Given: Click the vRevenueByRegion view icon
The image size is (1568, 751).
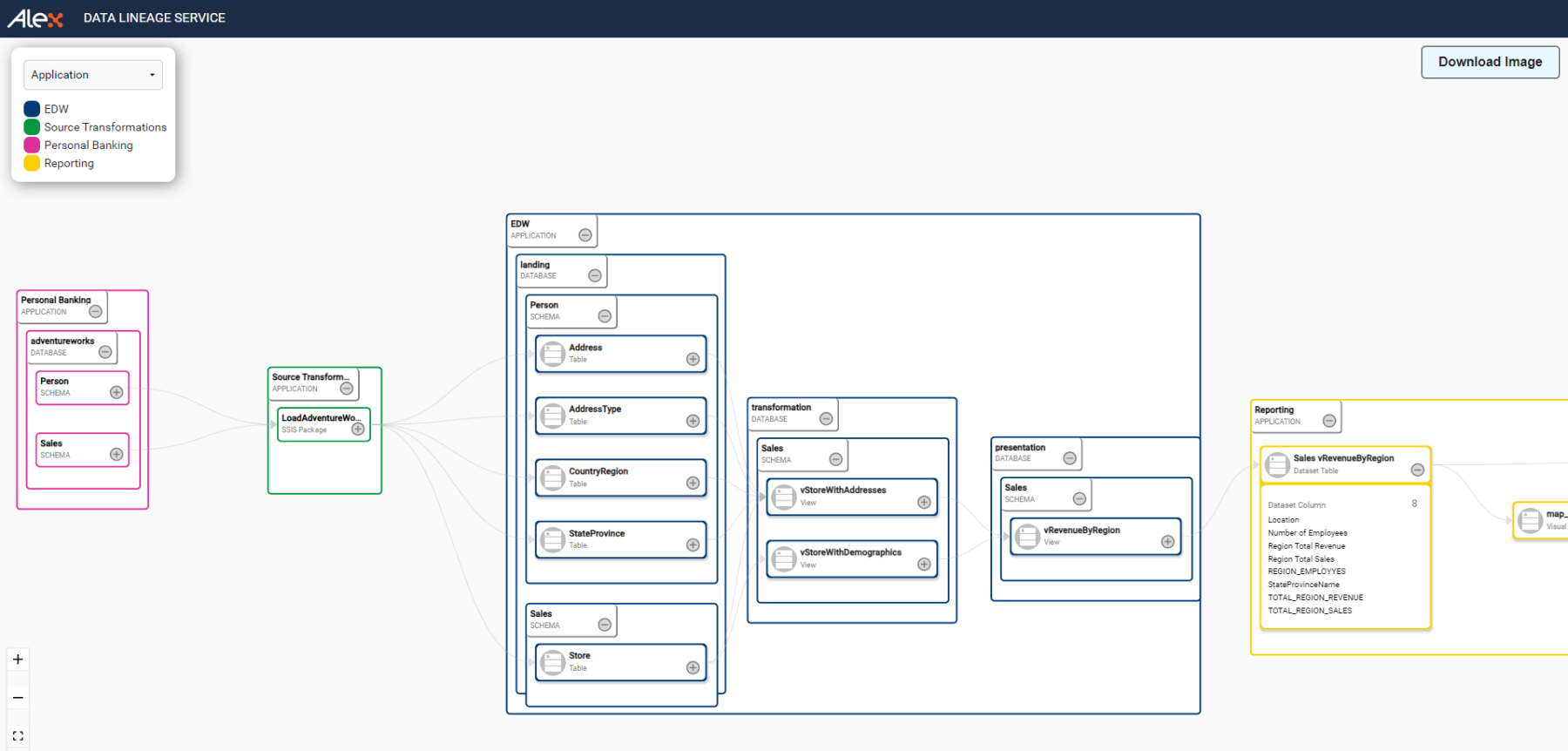Looking at the screenshot, I should point(1028,536).
